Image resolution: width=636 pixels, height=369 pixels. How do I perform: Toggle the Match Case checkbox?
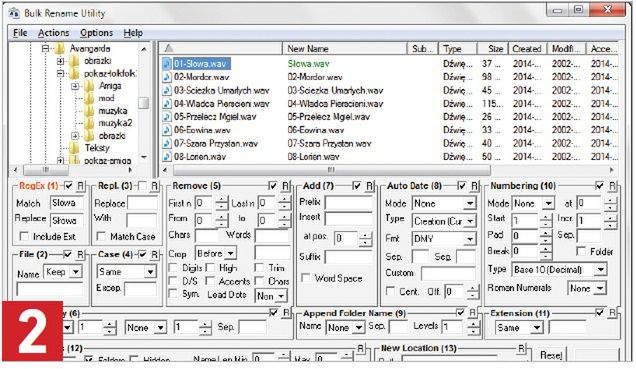tap(101, 236)
